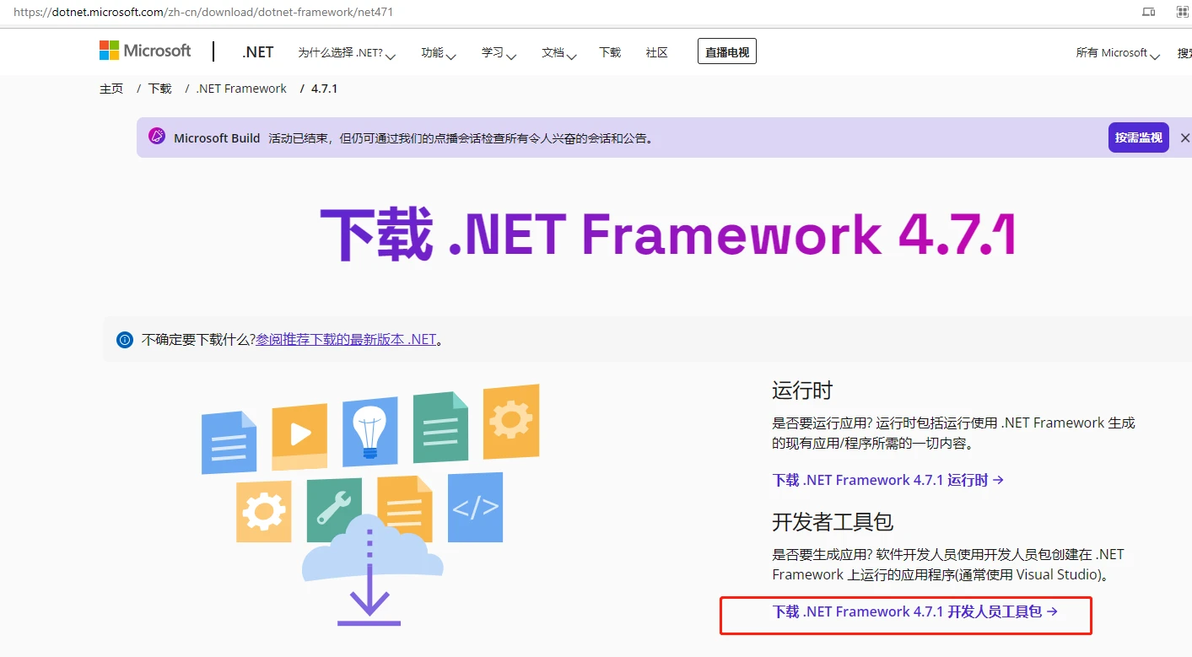The width and height of the screenshot is (1192, 657).
Task: Expand the 功能 dropdown menu
Action: click(x=438, y=52)
